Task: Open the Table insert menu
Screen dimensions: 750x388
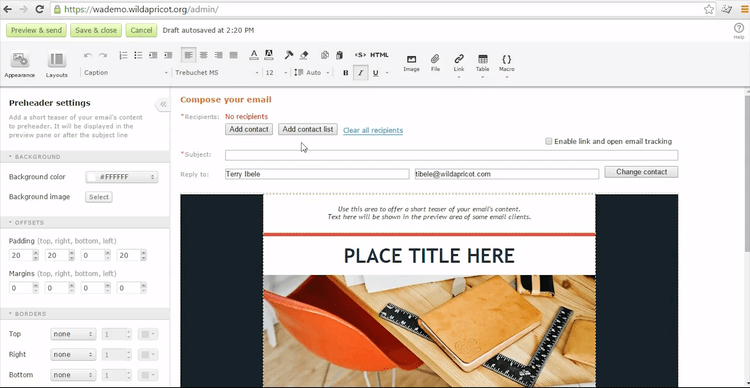Action: tap(483, 65)
